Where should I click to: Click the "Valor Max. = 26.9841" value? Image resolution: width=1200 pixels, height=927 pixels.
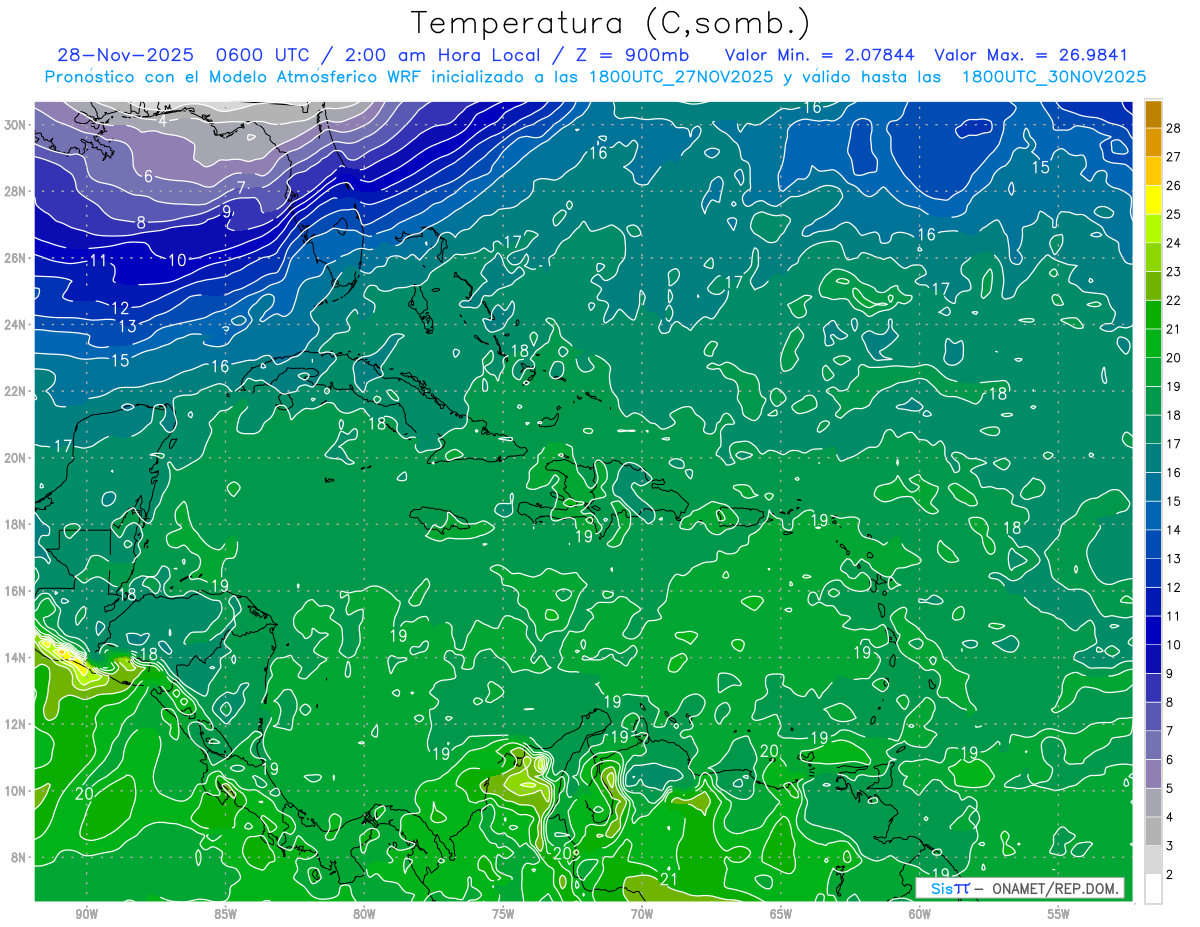point(1031,55)
